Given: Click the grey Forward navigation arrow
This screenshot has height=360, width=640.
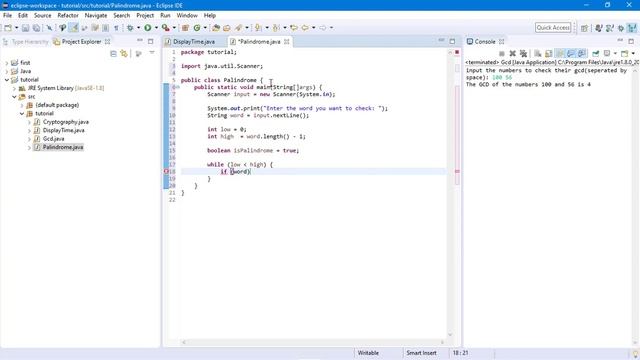Looking at the screenshot, I should pos(322,28).
